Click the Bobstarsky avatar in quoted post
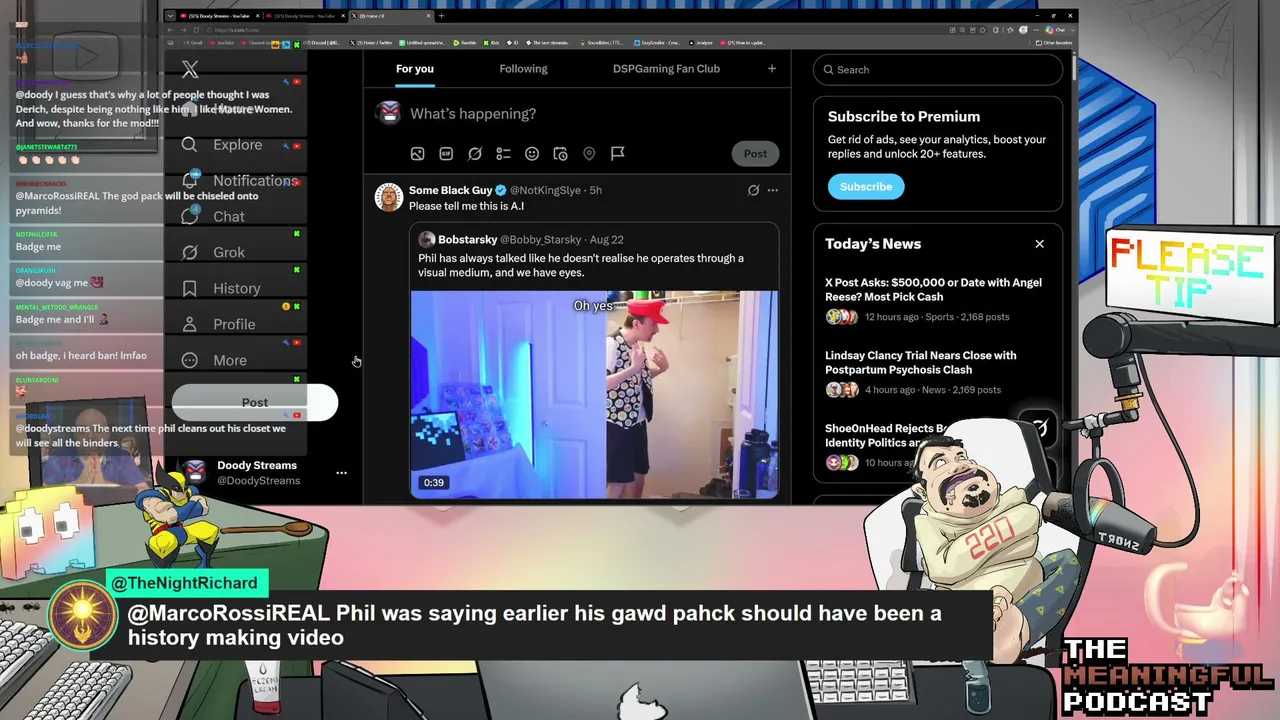The image size is (1280, 720). click(x=426, y=240)
